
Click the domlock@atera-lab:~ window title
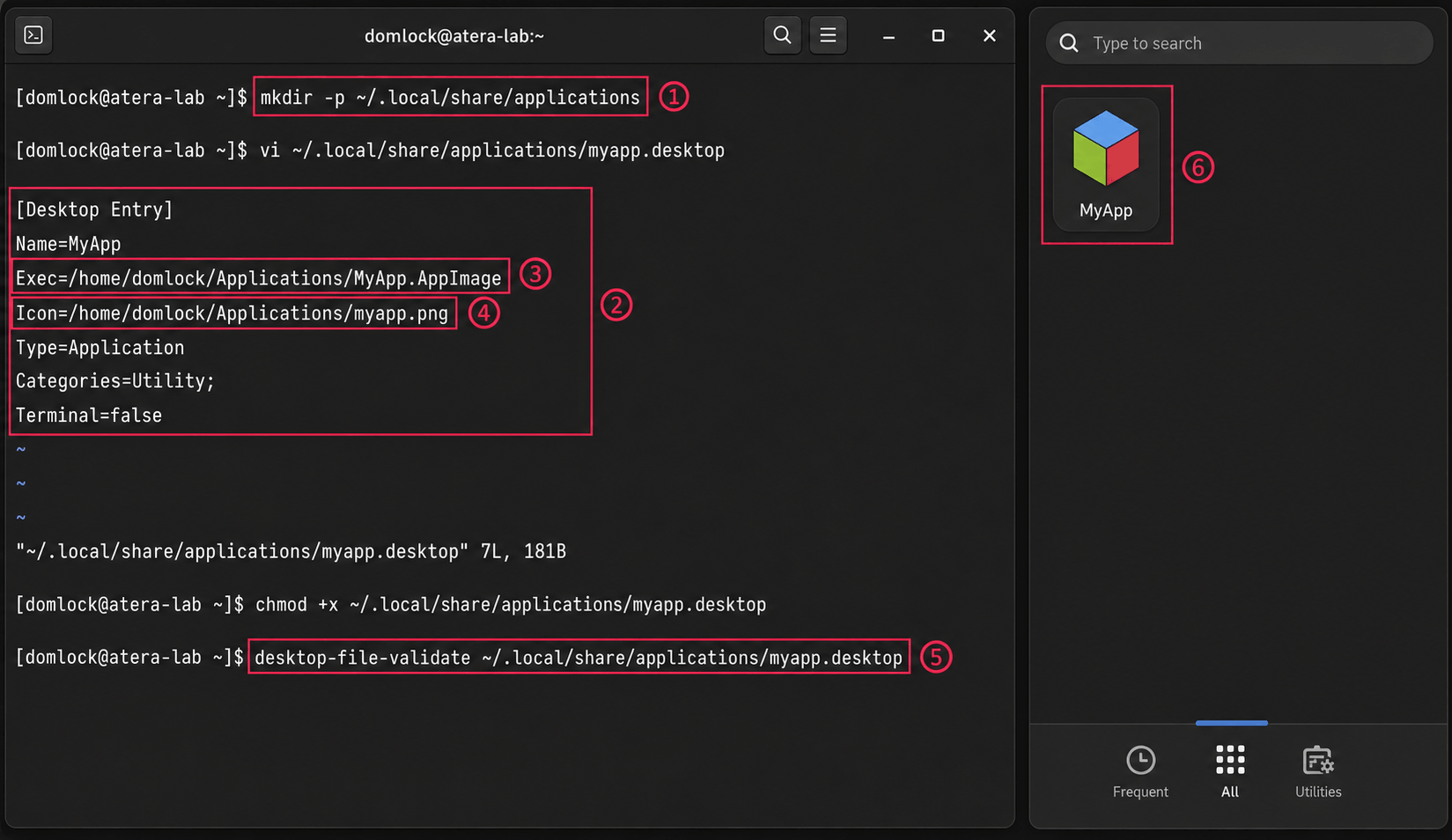(x=454, y=36)
